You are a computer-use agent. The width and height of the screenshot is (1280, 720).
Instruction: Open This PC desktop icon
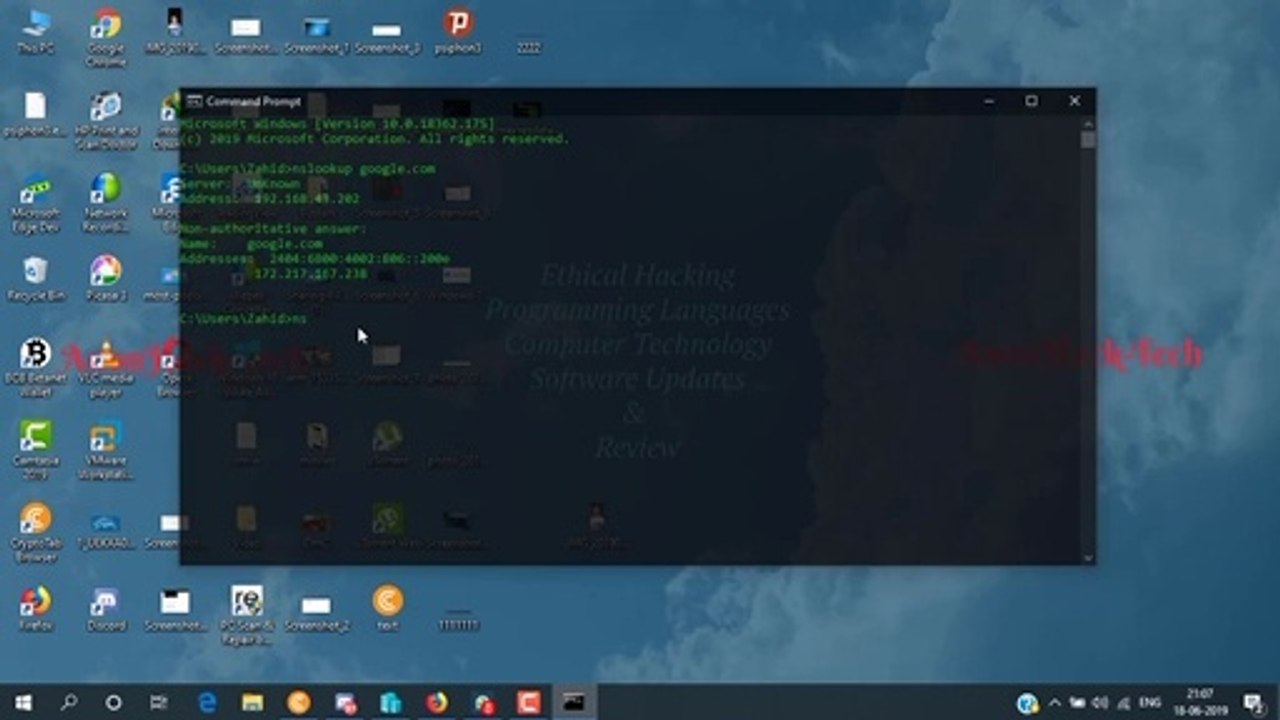pyautogui.click(x=35, y=30)
